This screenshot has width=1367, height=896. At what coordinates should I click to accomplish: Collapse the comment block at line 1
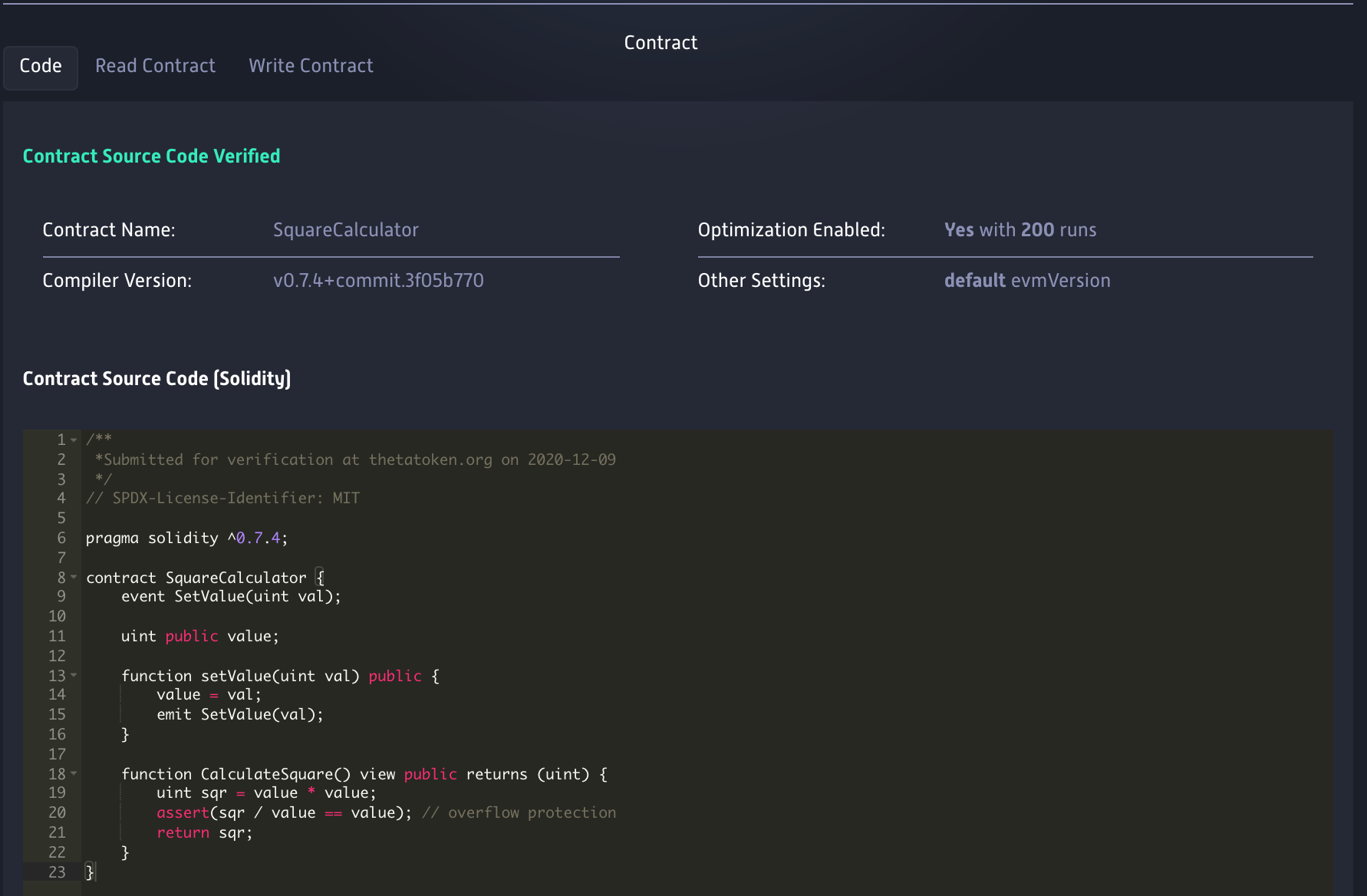[x=74, y=440]
